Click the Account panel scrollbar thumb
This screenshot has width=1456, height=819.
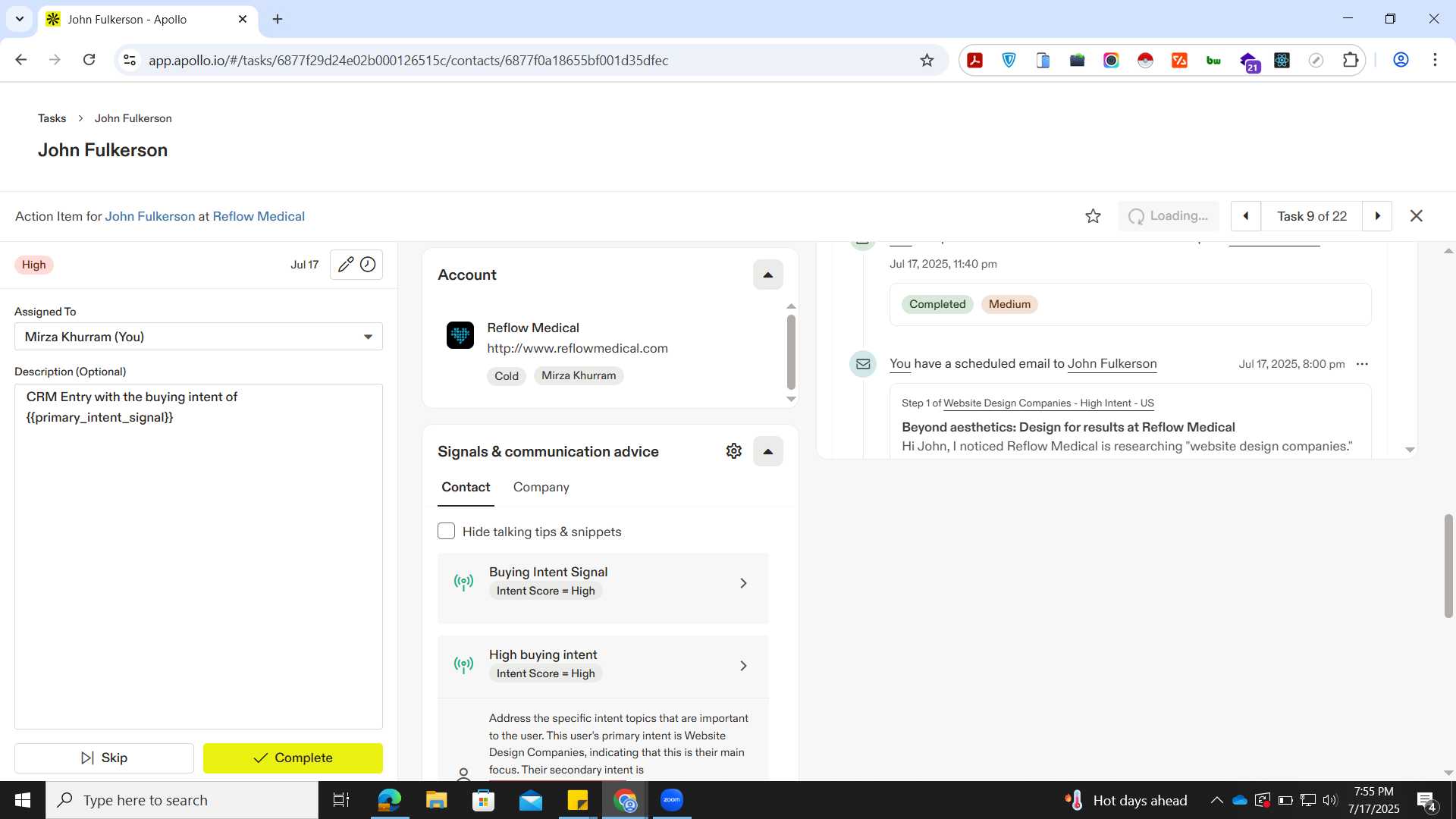pyautogui.click(x=791, y=352)
